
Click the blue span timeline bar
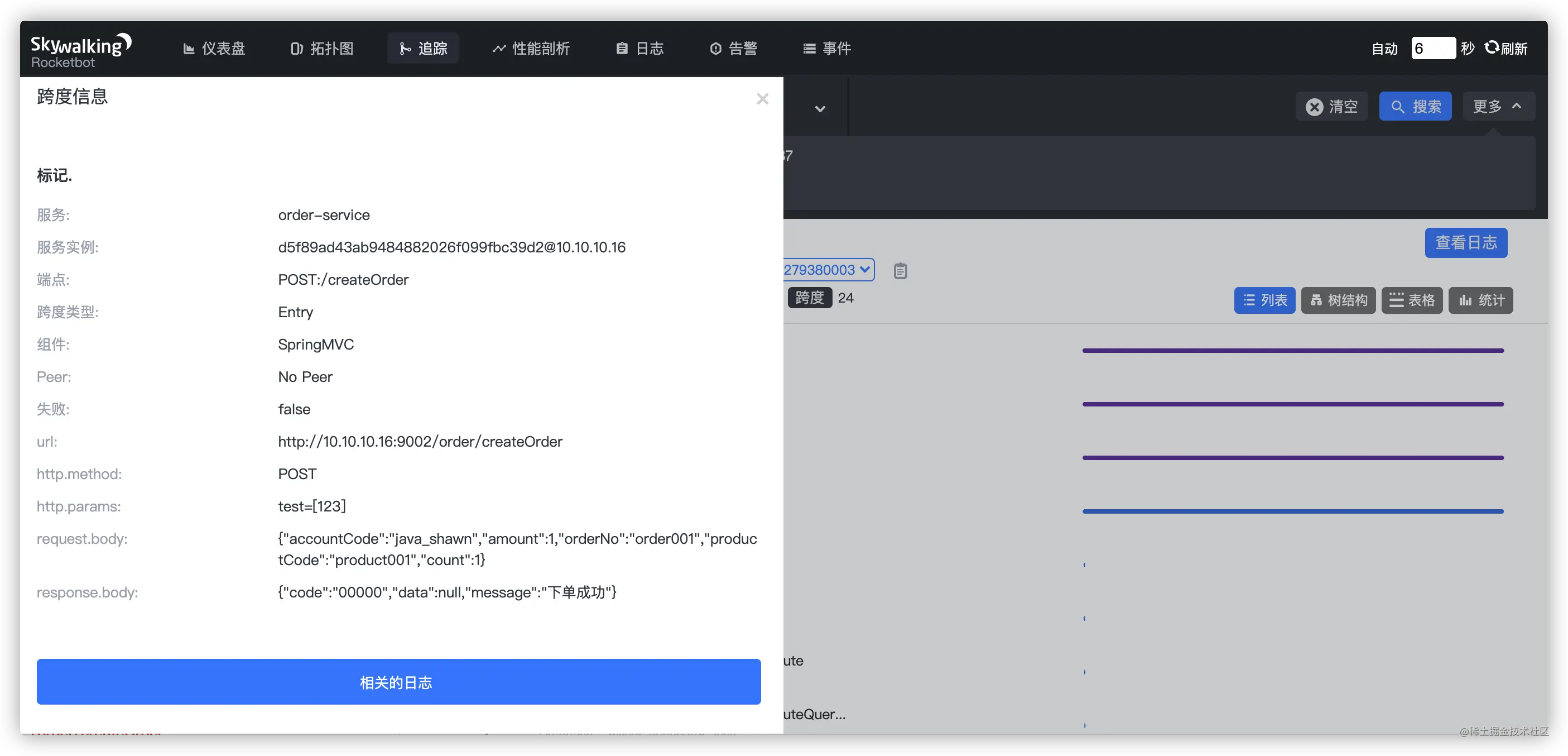[1293, 511]
